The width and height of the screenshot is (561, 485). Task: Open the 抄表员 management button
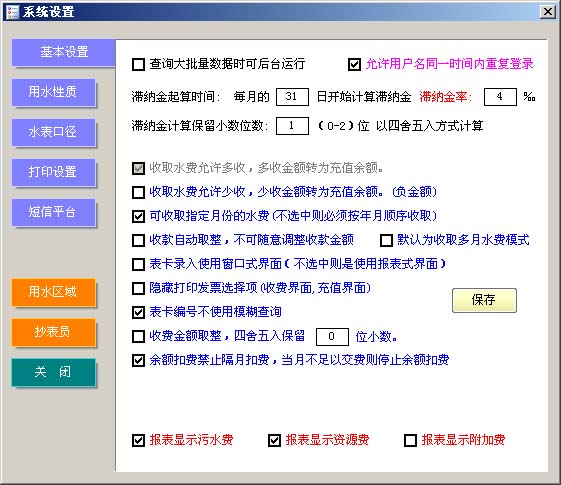[x=54, y=332]
